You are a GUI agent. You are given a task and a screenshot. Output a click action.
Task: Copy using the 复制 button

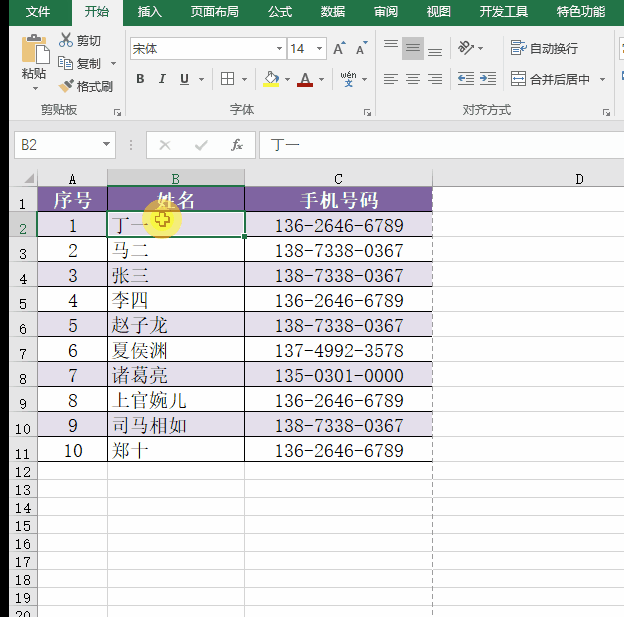point(82,63)
